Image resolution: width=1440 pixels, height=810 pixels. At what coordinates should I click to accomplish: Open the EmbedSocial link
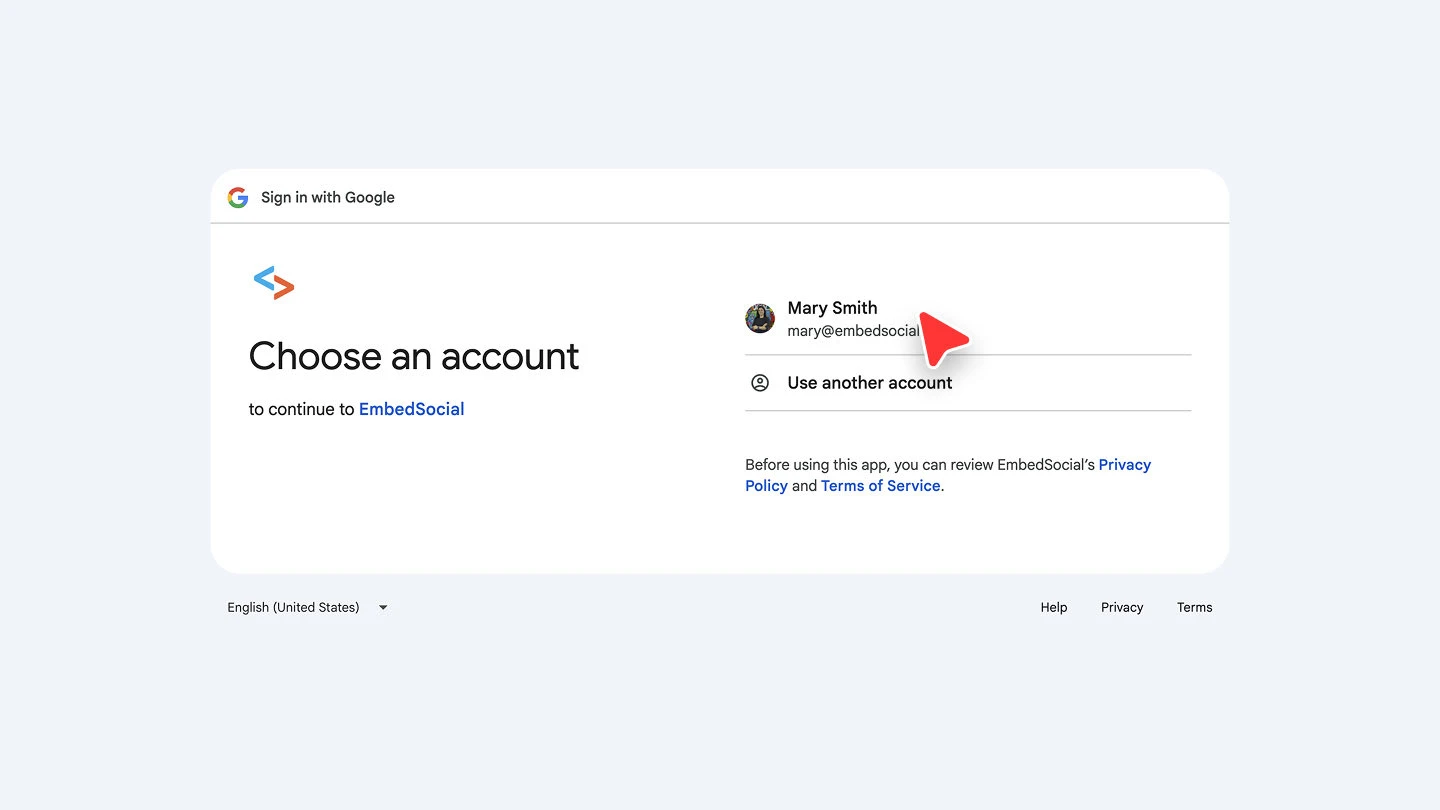[412, 409]
